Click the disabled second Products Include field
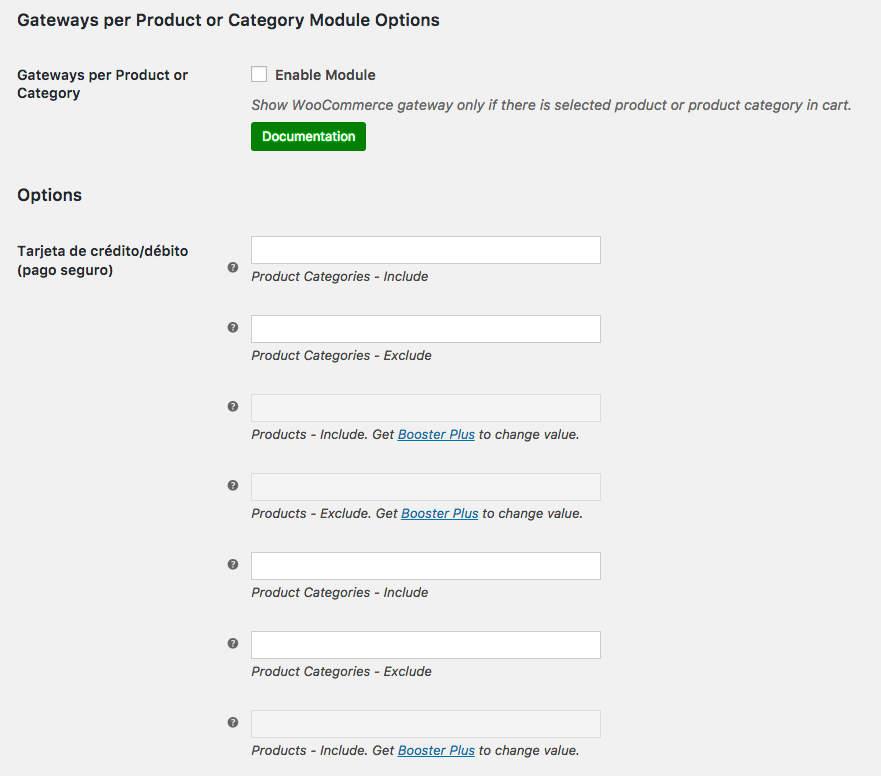 425,724
